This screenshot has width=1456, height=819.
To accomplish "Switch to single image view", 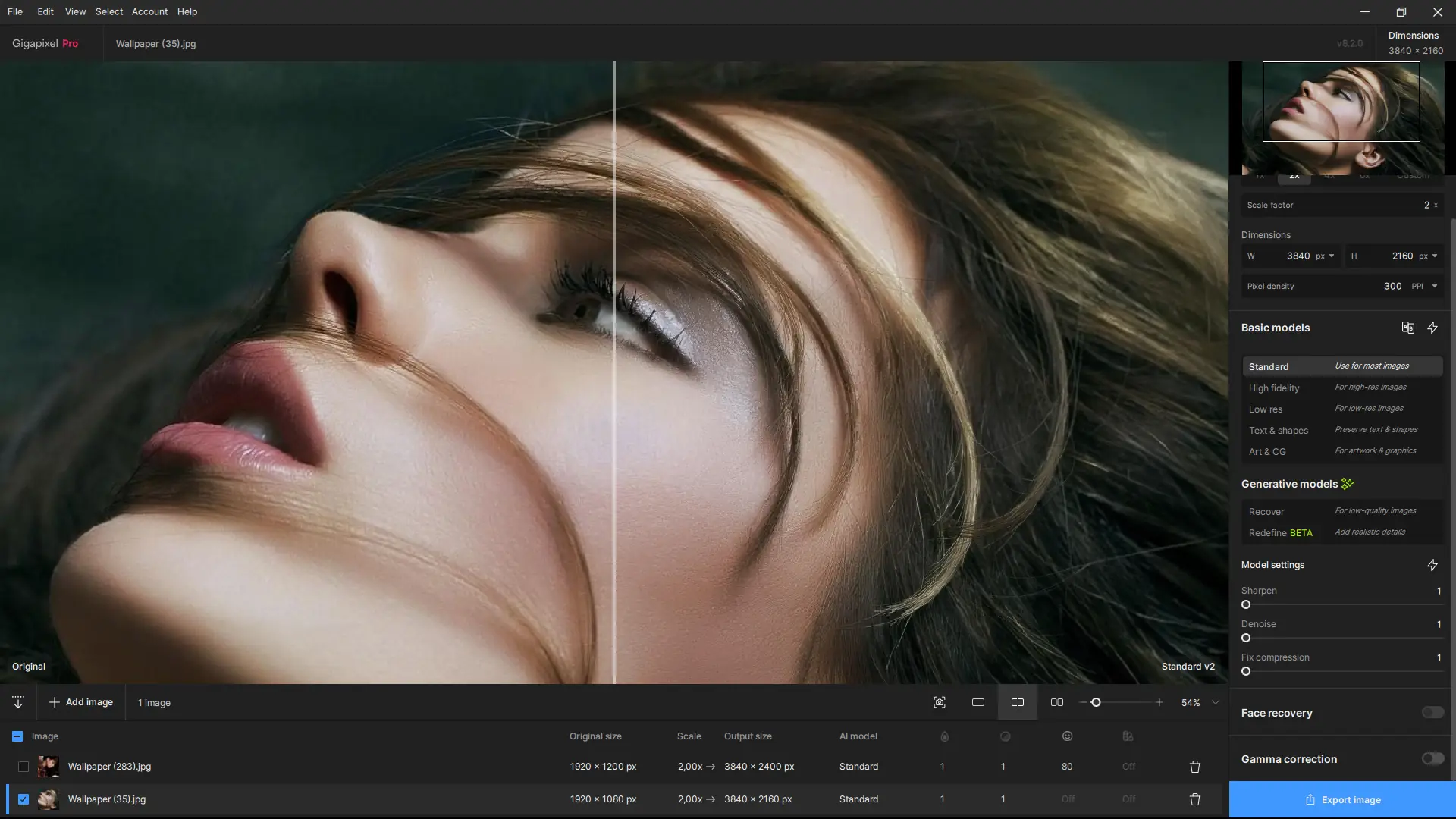I will tap(978, 702).
